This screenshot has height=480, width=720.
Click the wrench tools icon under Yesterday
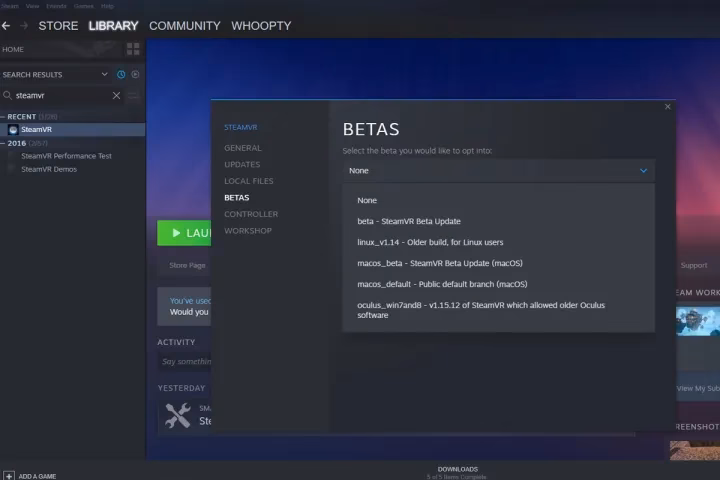[178, 415]
